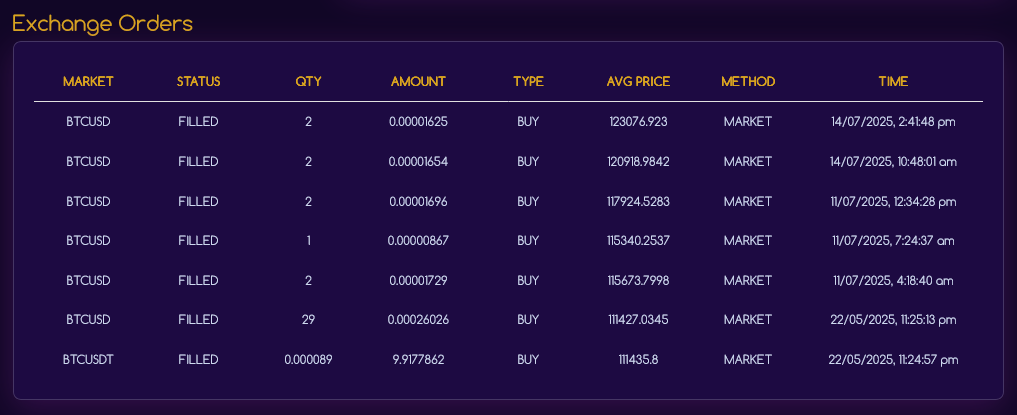Image resolution: width=1017 pixels, height=415 pixels.
Task: Click the quantity 29 cell
Action: point(308,320)
